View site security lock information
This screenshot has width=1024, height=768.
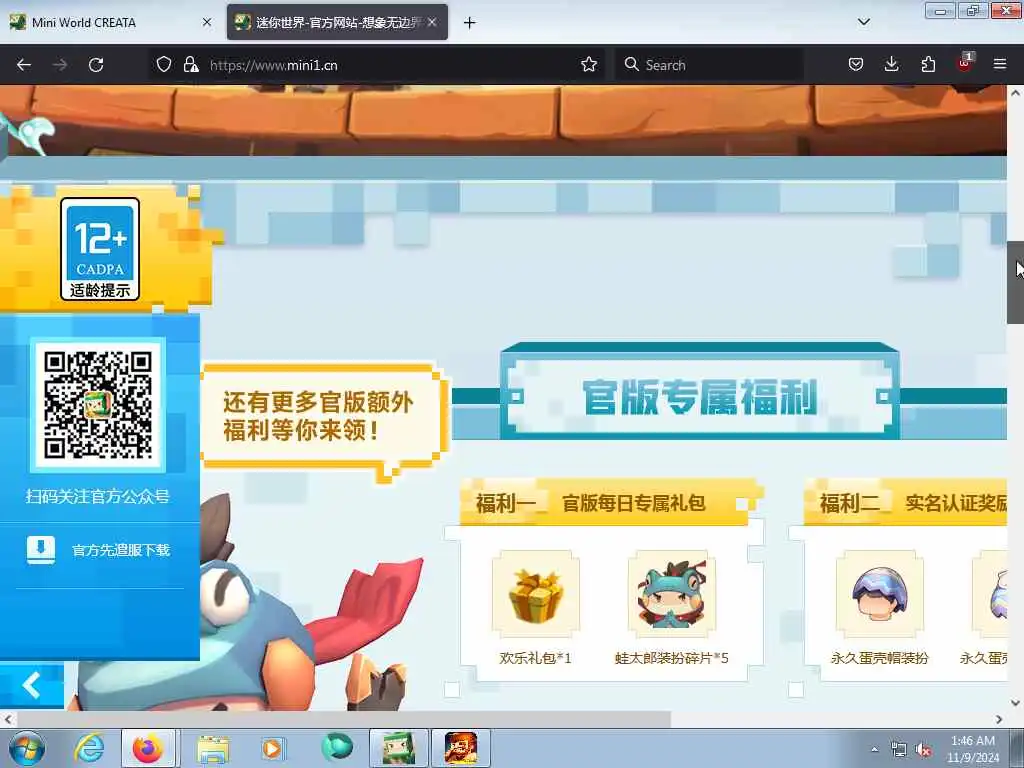[x=191, y=64]
